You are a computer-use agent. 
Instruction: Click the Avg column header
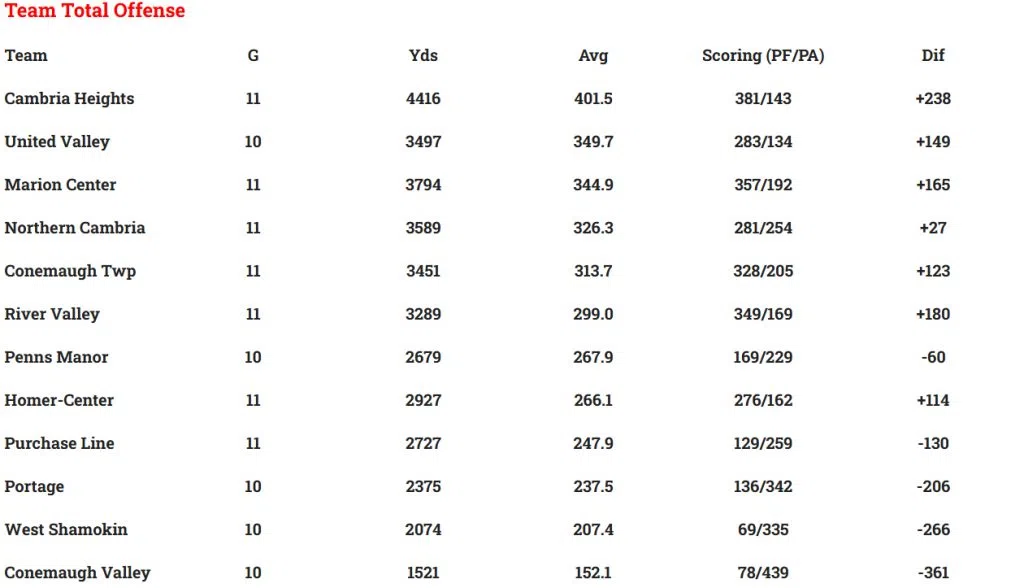coord(593,56)
